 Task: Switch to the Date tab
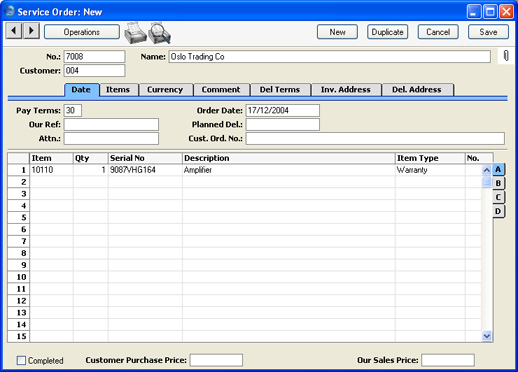point(81,90)
